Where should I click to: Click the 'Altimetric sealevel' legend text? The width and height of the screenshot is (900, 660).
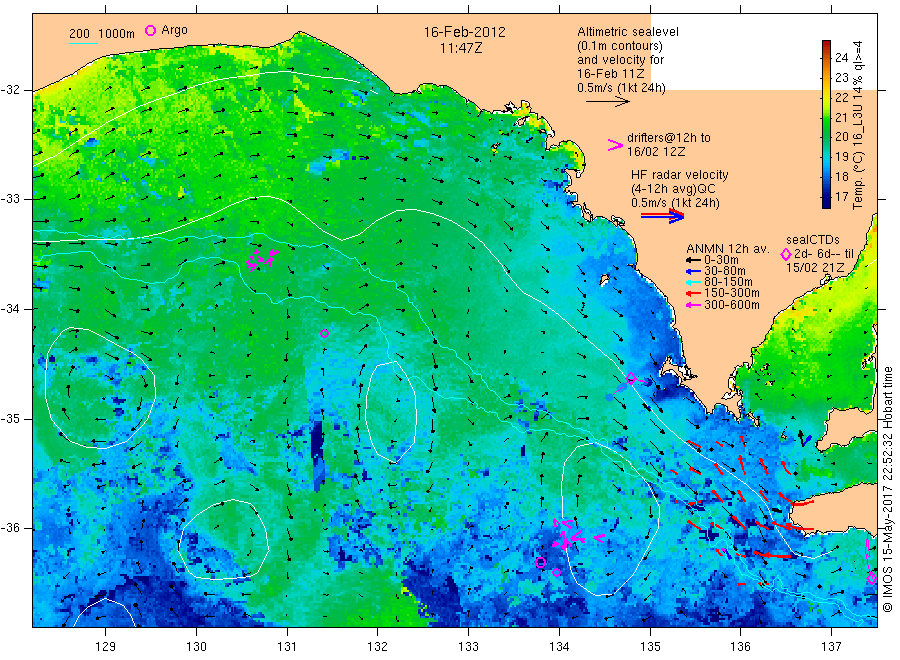tap(628, 32)
